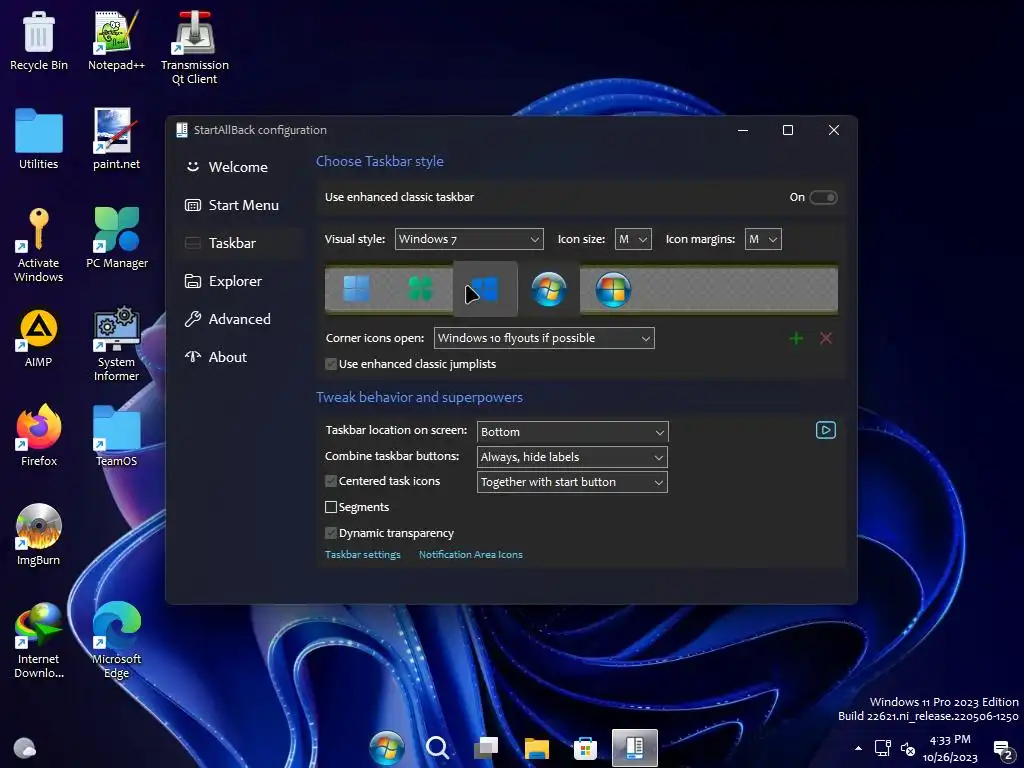Toggle Centered task icons checkbox
This screenshot has height=768, width=1024.
coord(331,481)
